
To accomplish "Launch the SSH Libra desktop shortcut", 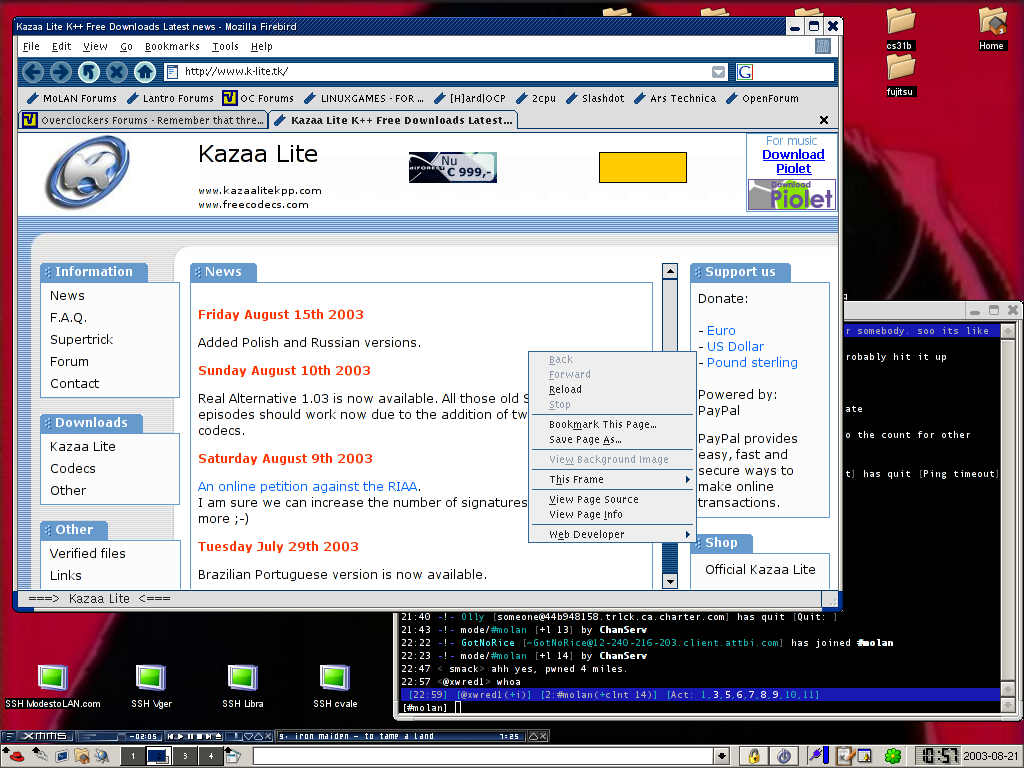I will [x=242, y=686].
